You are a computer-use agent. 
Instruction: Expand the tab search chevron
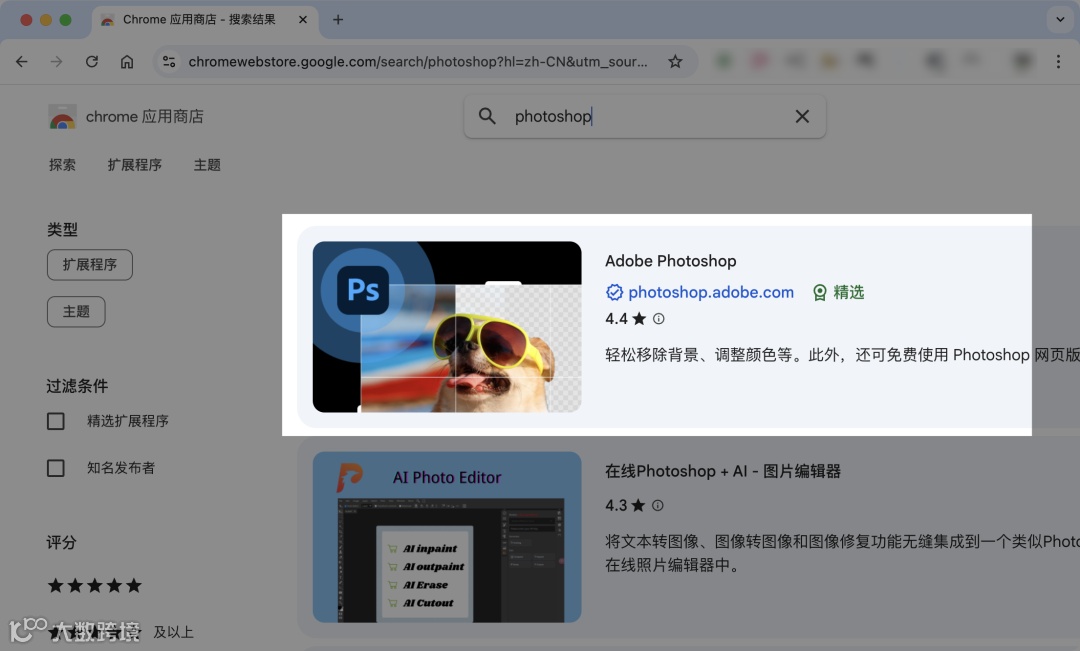click(x=1060, y=19)
